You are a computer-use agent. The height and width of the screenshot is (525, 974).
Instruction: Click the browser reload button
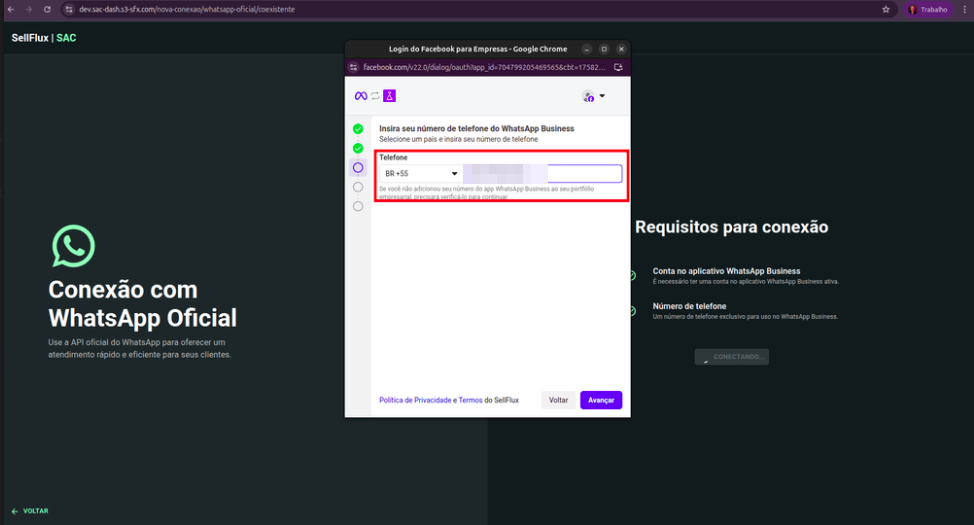46,9
